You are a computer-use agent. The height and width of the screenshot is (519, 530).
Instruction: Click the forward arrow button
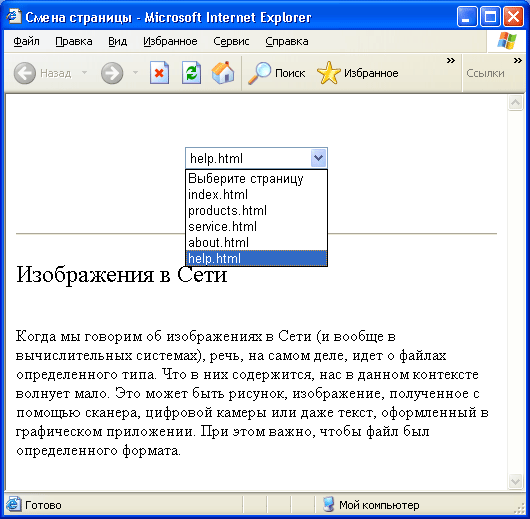112,73
